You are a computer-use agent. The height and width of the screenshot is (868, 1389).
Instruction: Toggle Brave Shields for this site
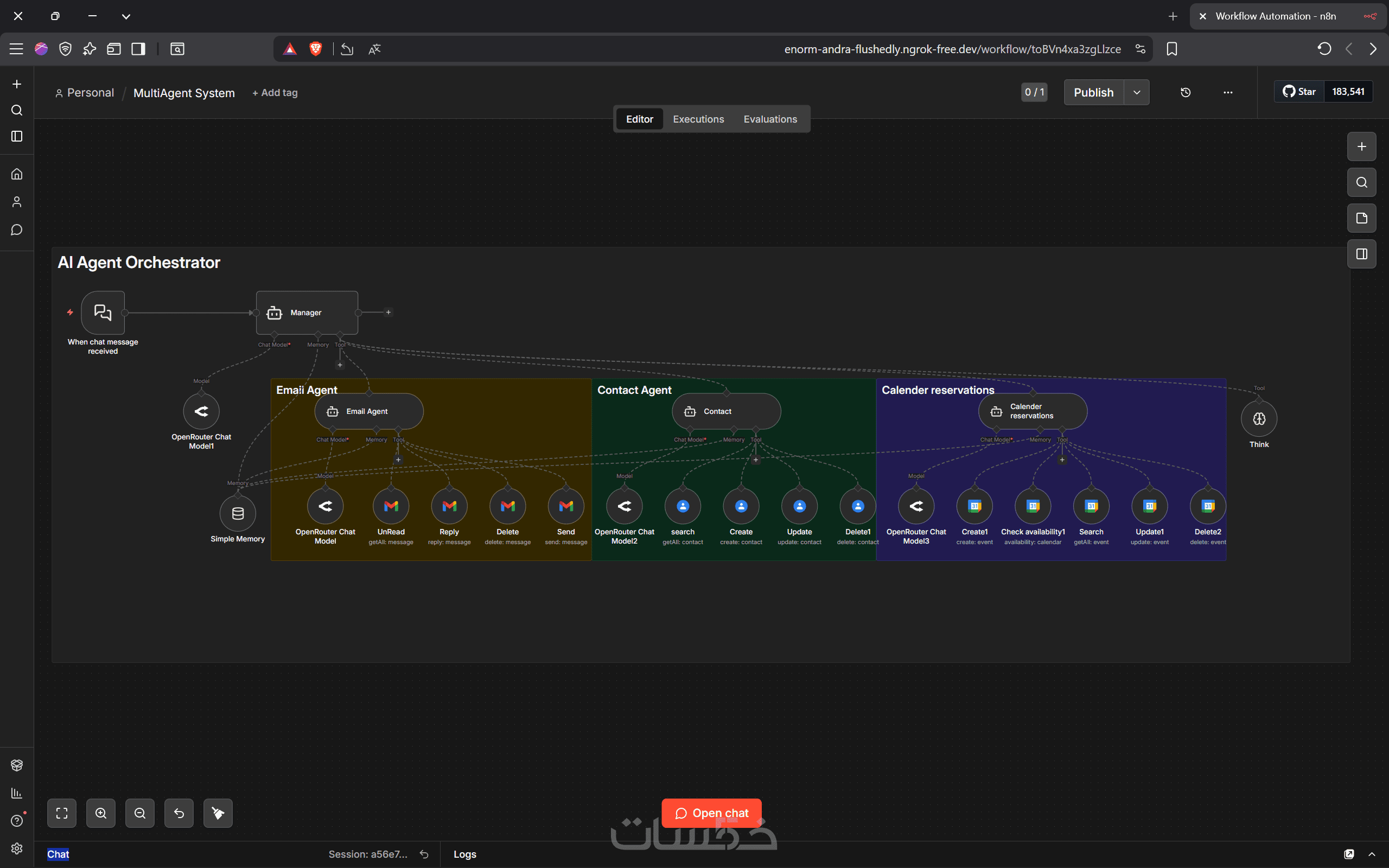click(315, 49)
